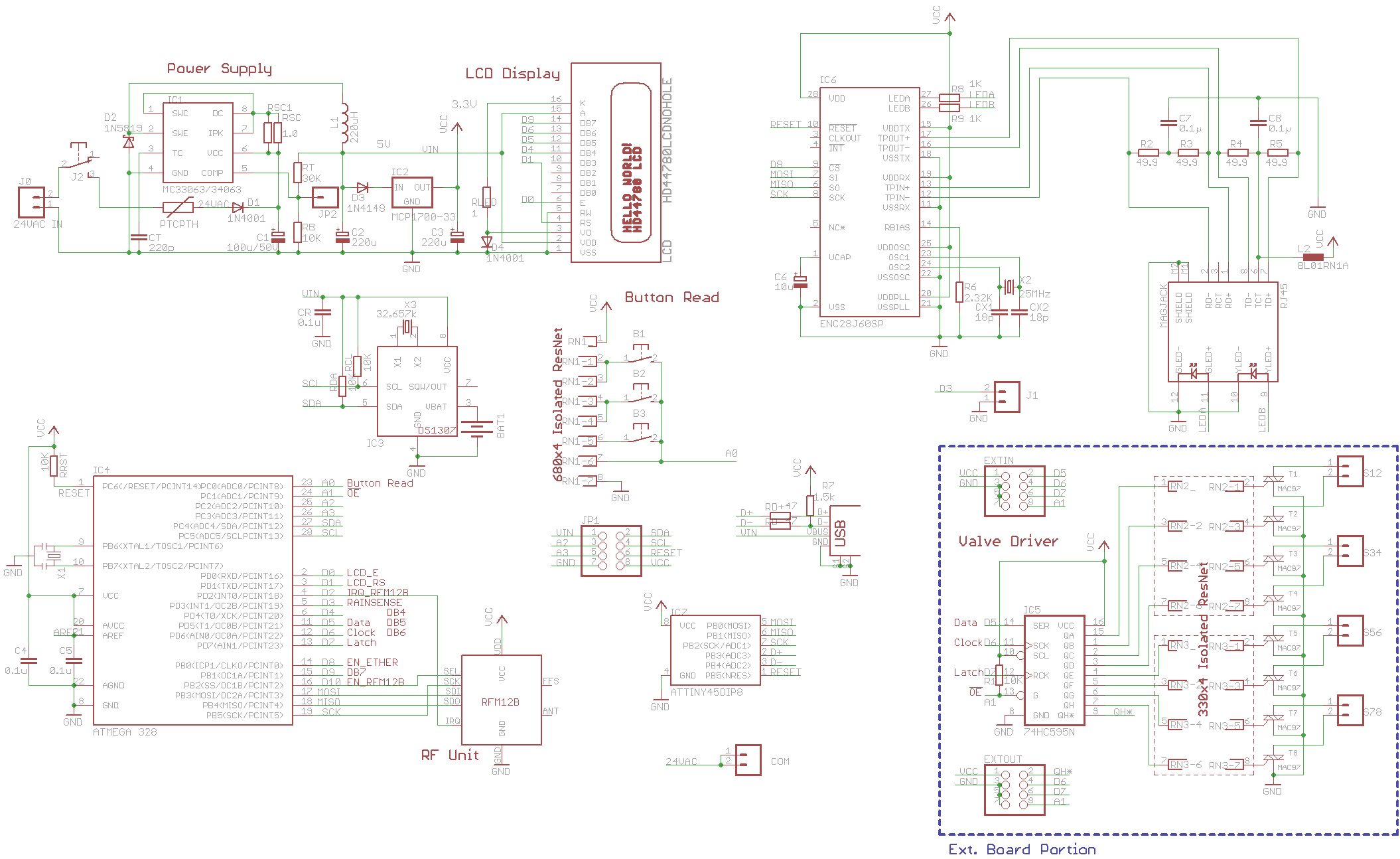Image resolution: width=1400 pixels, height=859 pixels.
Task: Click the T1 MAC97 triac symbol
Action: pos(1273,479)
